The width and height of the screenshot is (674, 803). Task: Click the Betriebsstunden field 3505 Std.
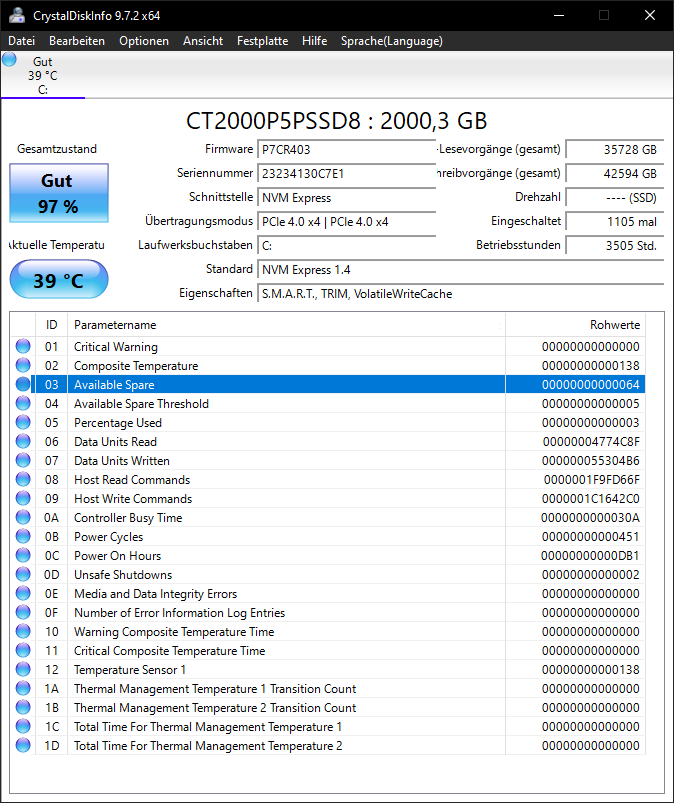[615, 246]
